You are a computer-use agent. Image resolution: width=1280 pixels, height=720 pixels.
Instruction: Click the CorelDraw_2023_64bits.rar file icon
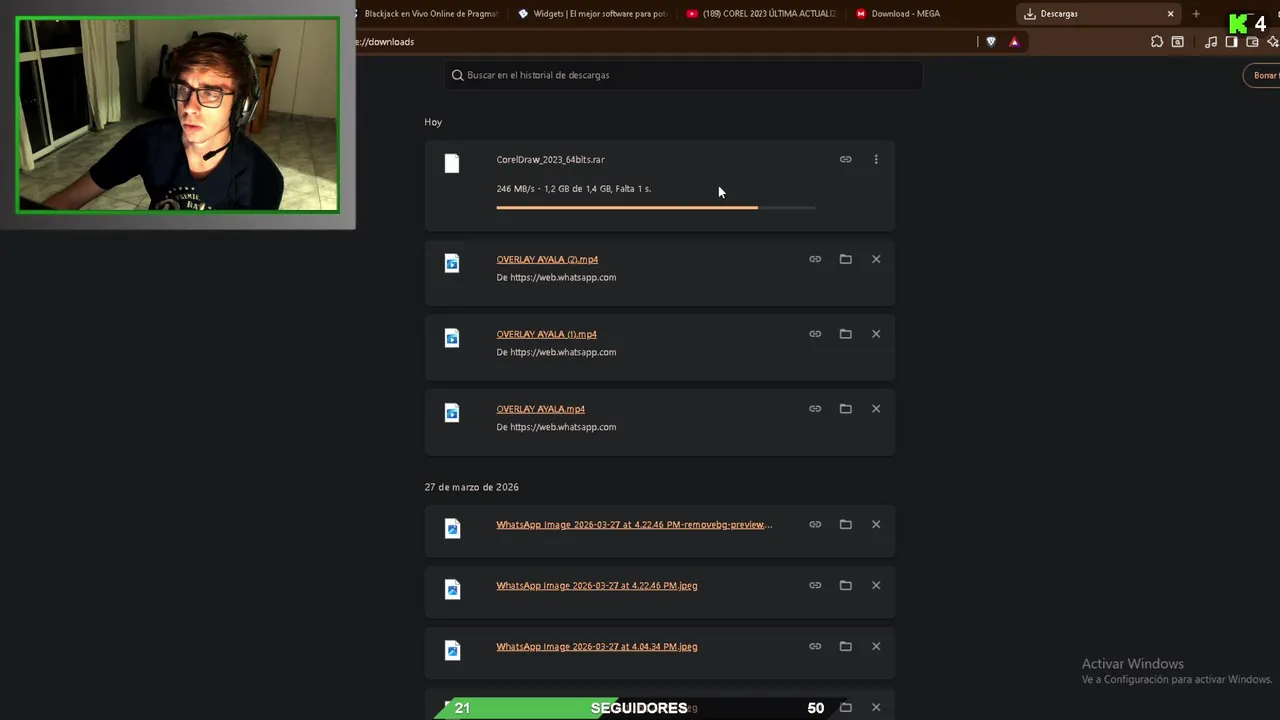tap(452, 163)
